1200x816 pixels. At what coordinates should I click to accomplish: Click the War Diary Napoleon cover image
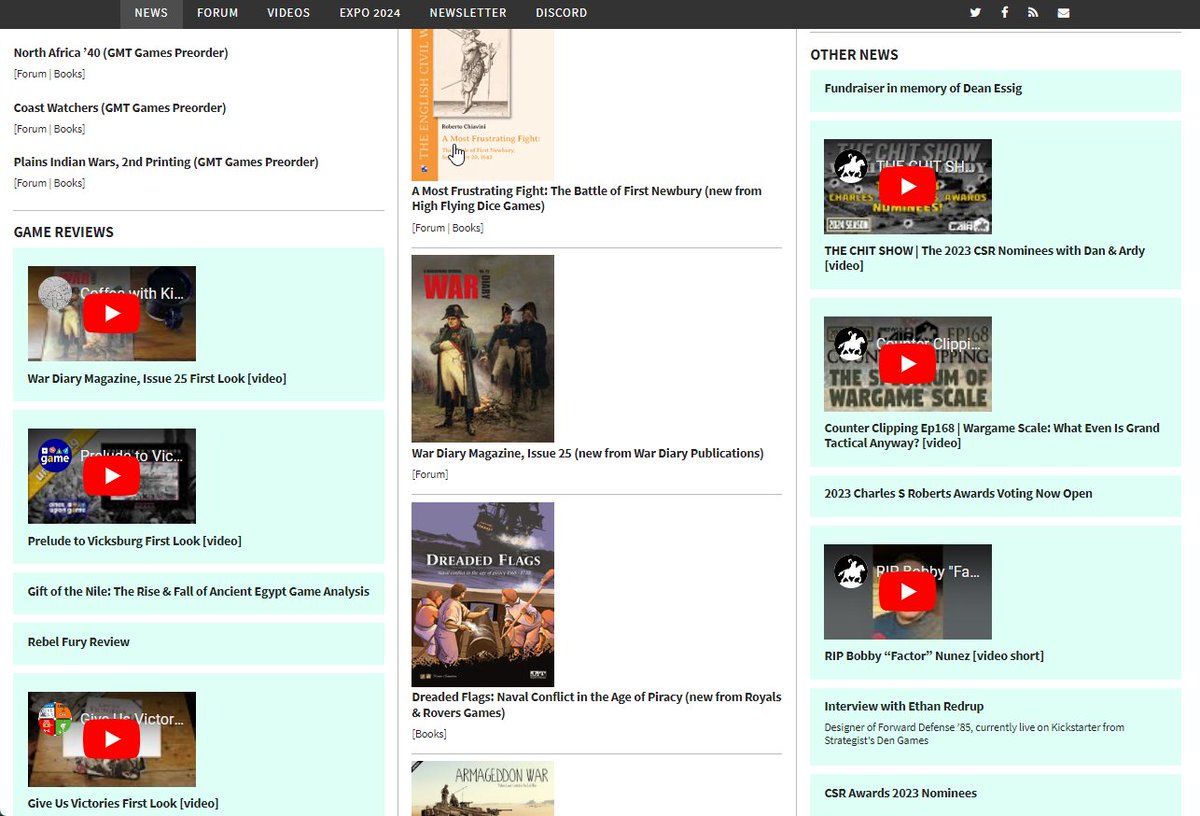[x=482, y=347]
